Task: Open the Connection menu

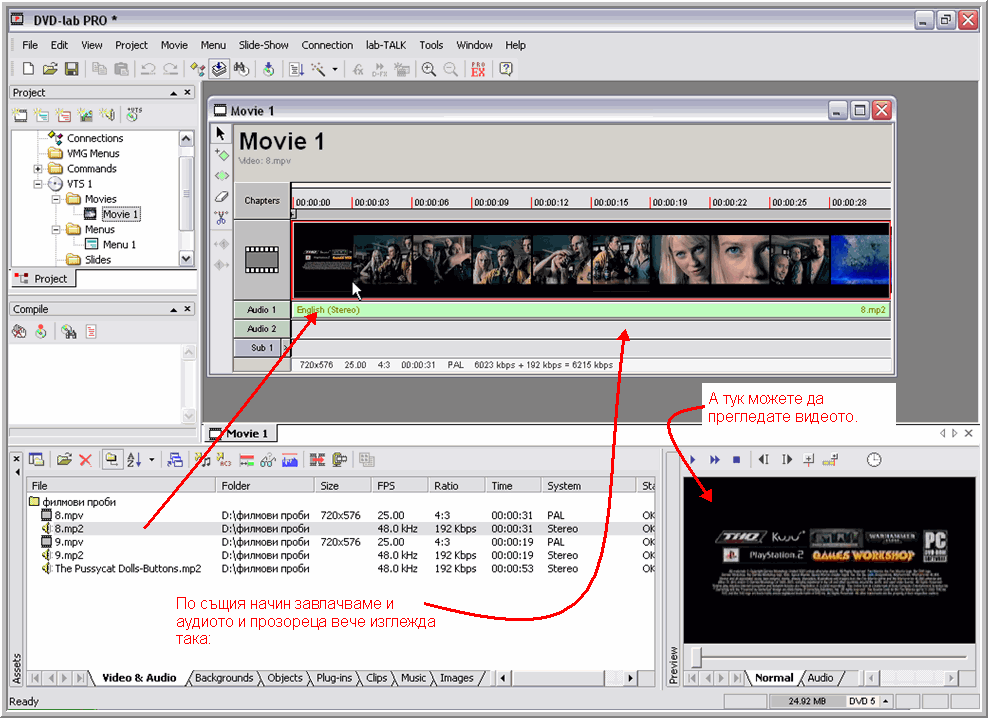Action: click(x=327, y=45)
